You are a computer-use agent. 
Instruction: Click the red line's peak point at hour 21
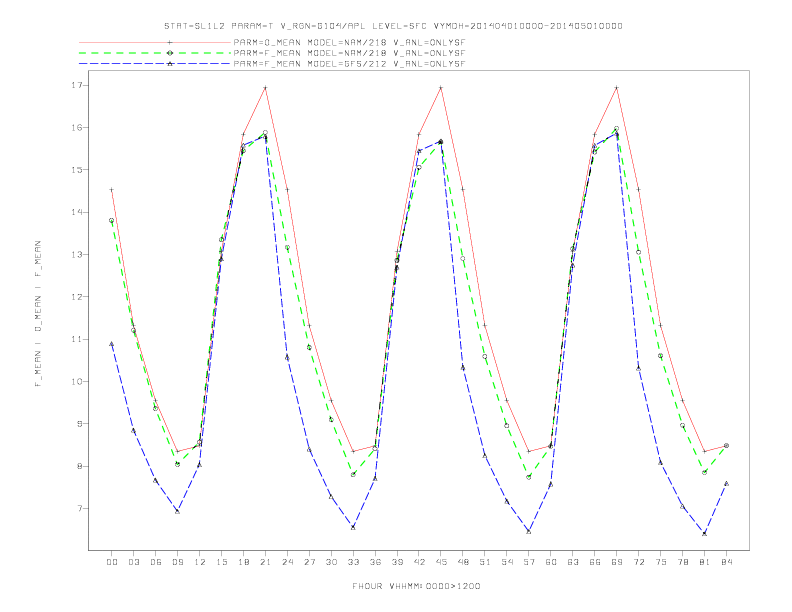tap(265, 88)
